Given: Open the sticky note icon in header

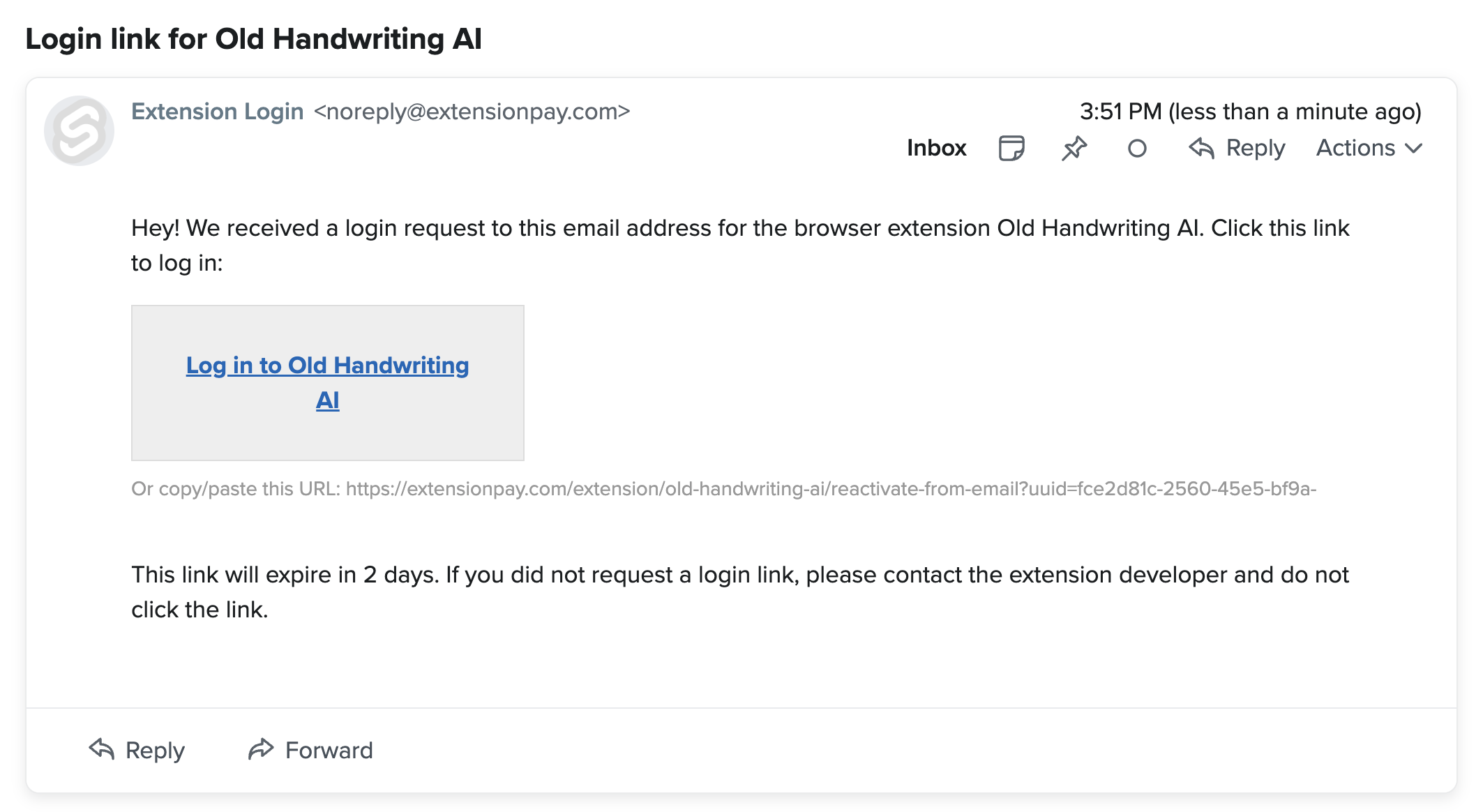Looking at the screenshot, I should tap(1011, 148).
